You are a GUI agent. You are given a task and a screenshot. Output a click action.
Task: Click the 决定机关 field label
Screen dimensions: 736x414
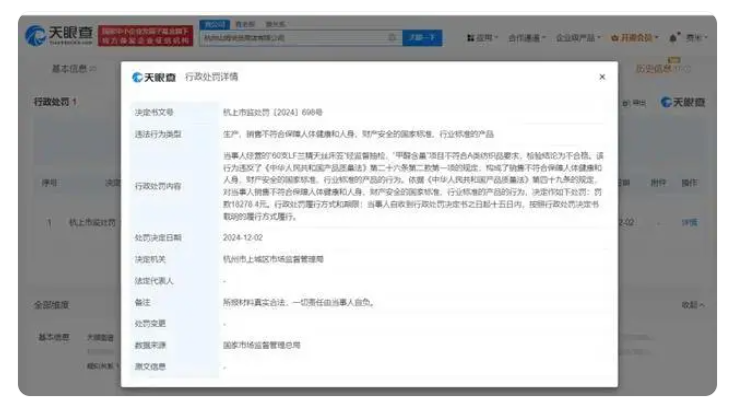(x=150, y=259)
